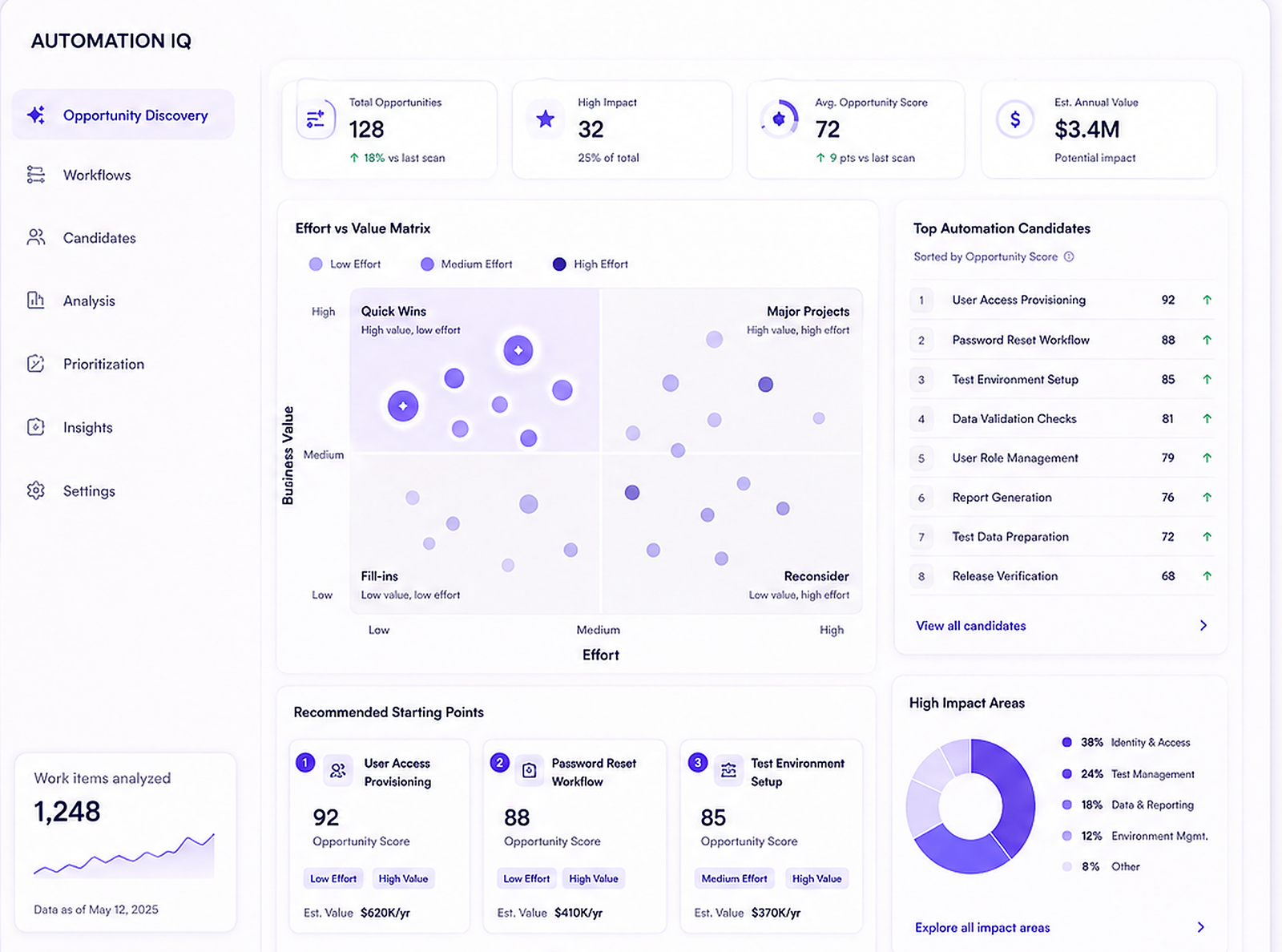Click green up arrow for User Access Provisioning
The width and height of the screenshot is (1282, 952).
tap(1207, 300)
